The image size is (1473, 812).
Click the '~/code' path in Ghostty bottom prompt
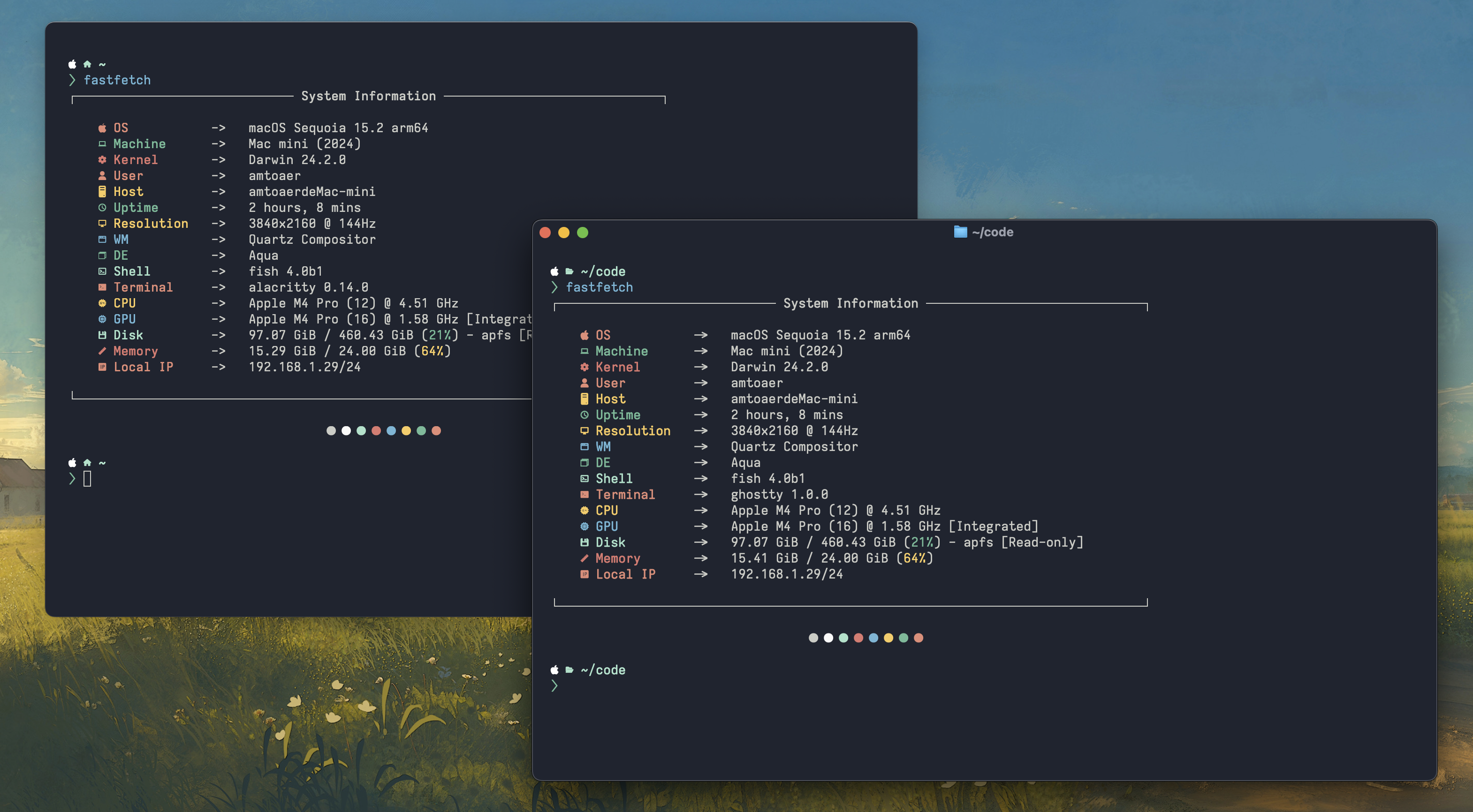coord(603,670)
